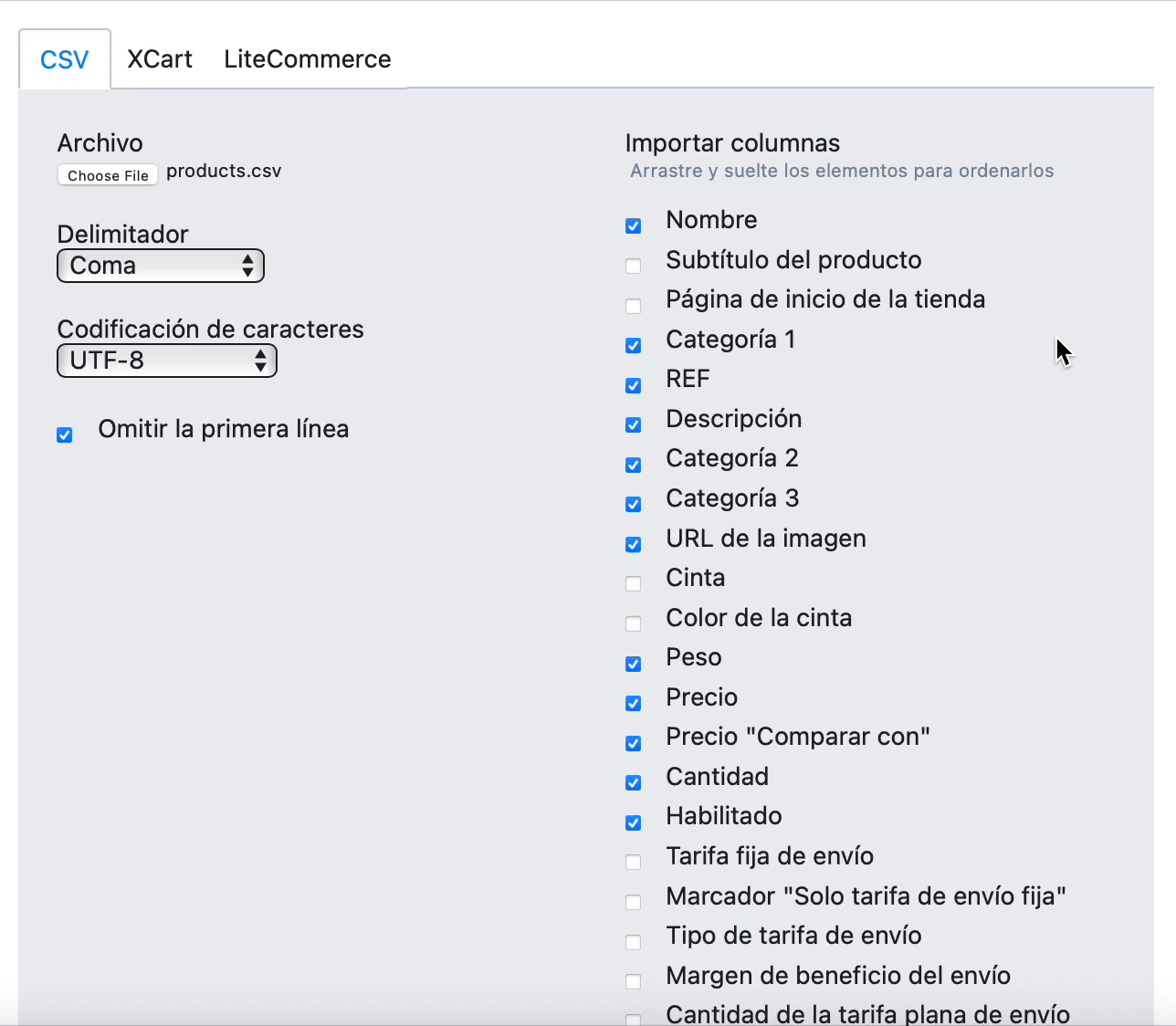Click Choose File to select a CSV
Viewport: 1176px width, 1026px height.
[107, 174]
